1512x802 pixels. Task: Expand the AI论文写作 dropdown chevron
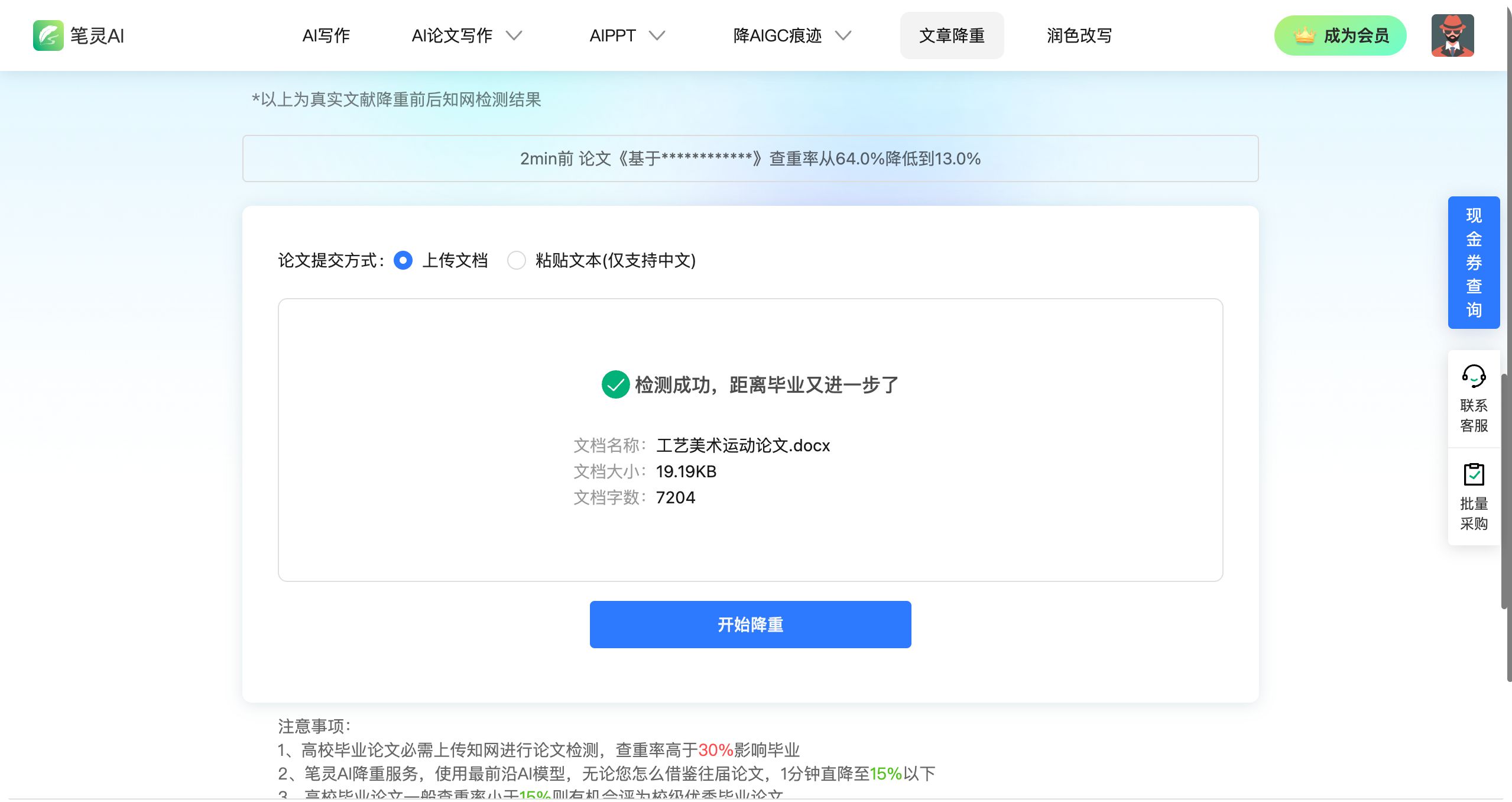click(514, 35)
